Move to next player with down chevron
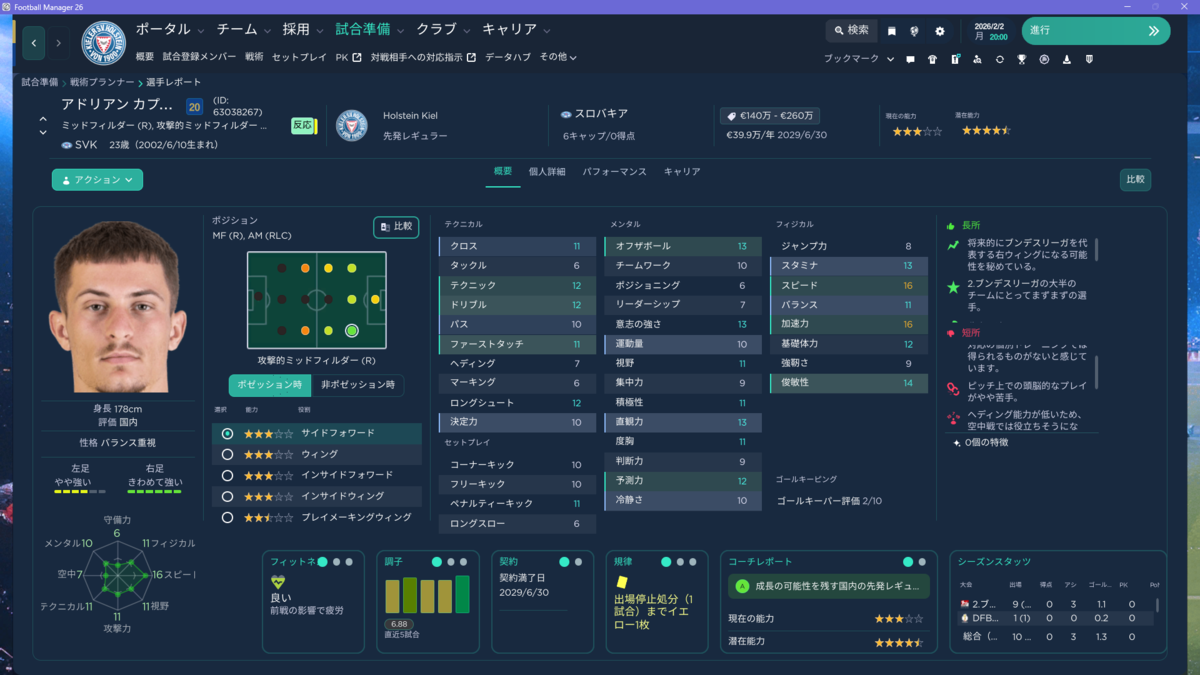 click(43, 132)
